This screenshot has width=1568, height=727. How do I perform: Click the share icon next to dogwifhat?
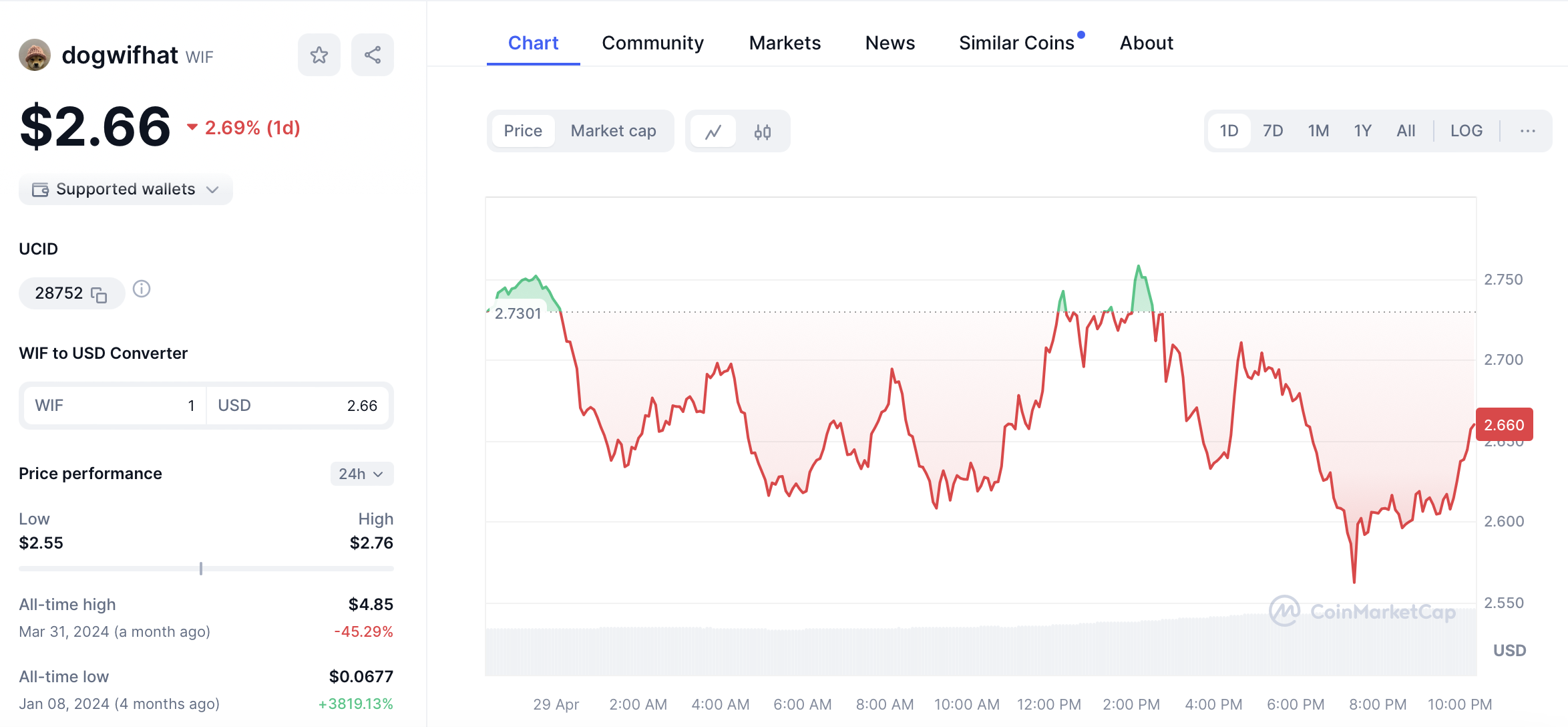372,55
